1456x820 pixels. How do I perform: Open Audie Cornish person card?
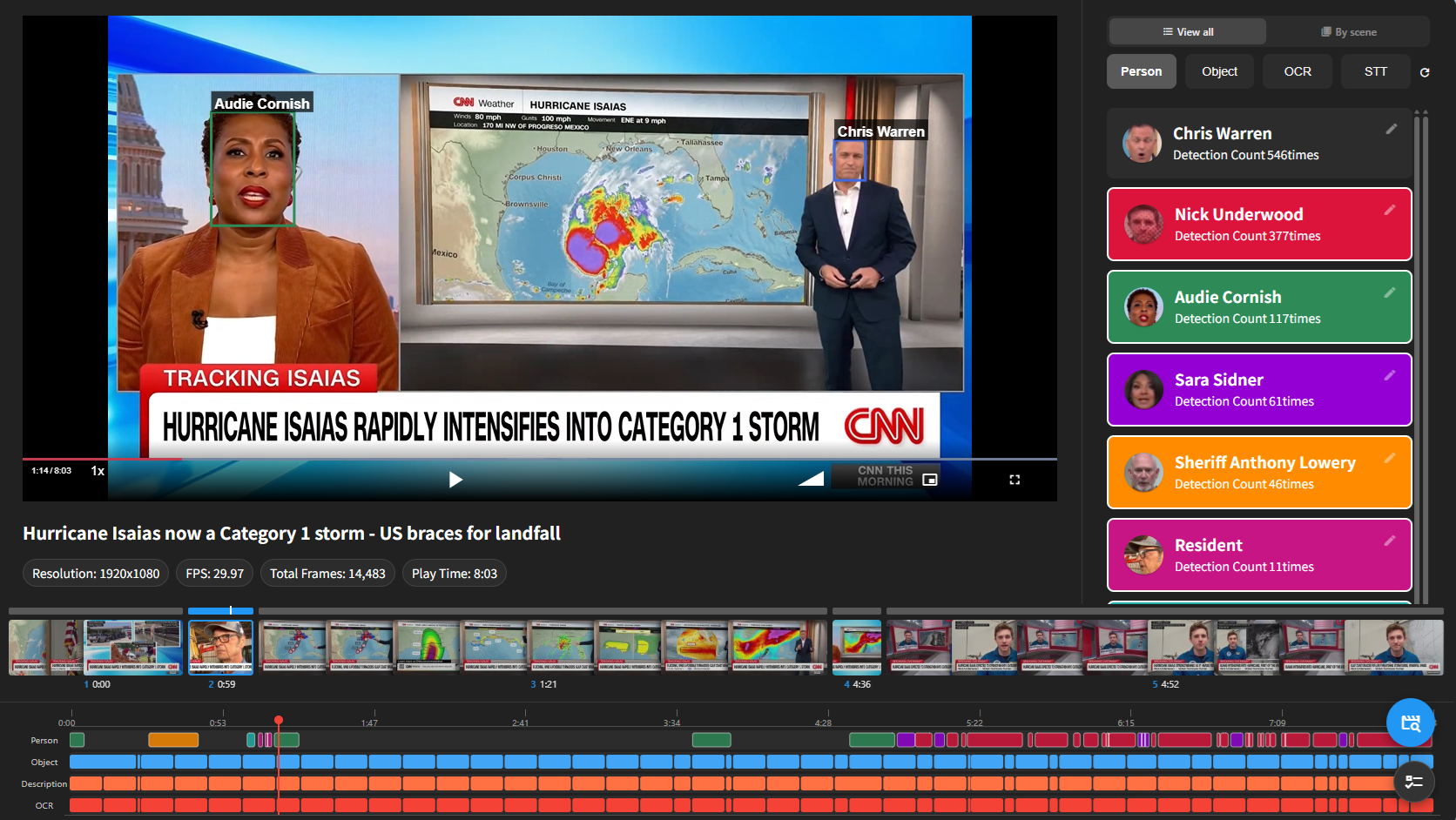(x=1259, y=307)
